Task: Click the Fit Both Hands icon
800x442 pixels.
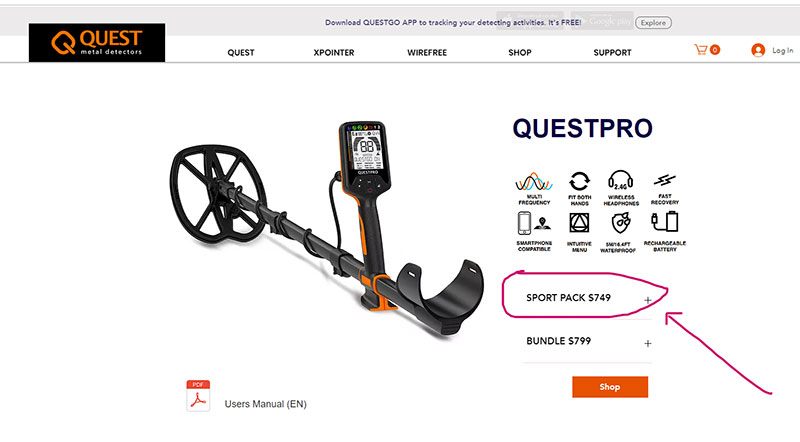Action: (x=579, y=181)
